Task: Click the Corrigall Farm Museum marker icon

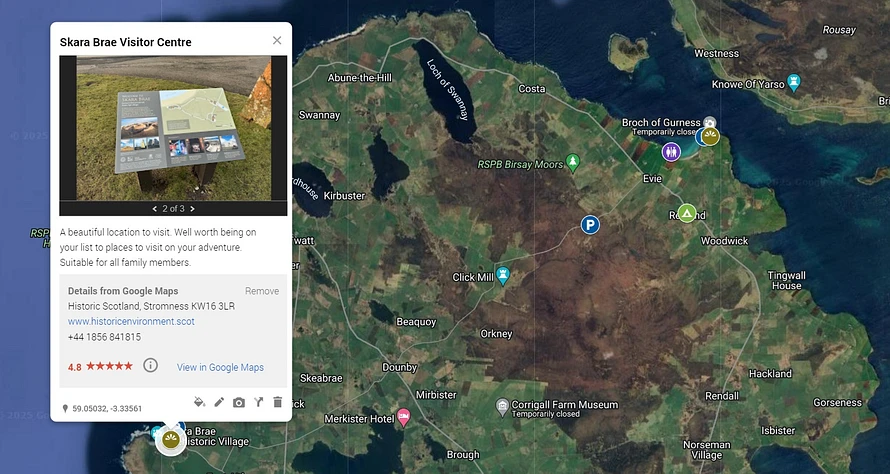Action: (x=502, y=407)
